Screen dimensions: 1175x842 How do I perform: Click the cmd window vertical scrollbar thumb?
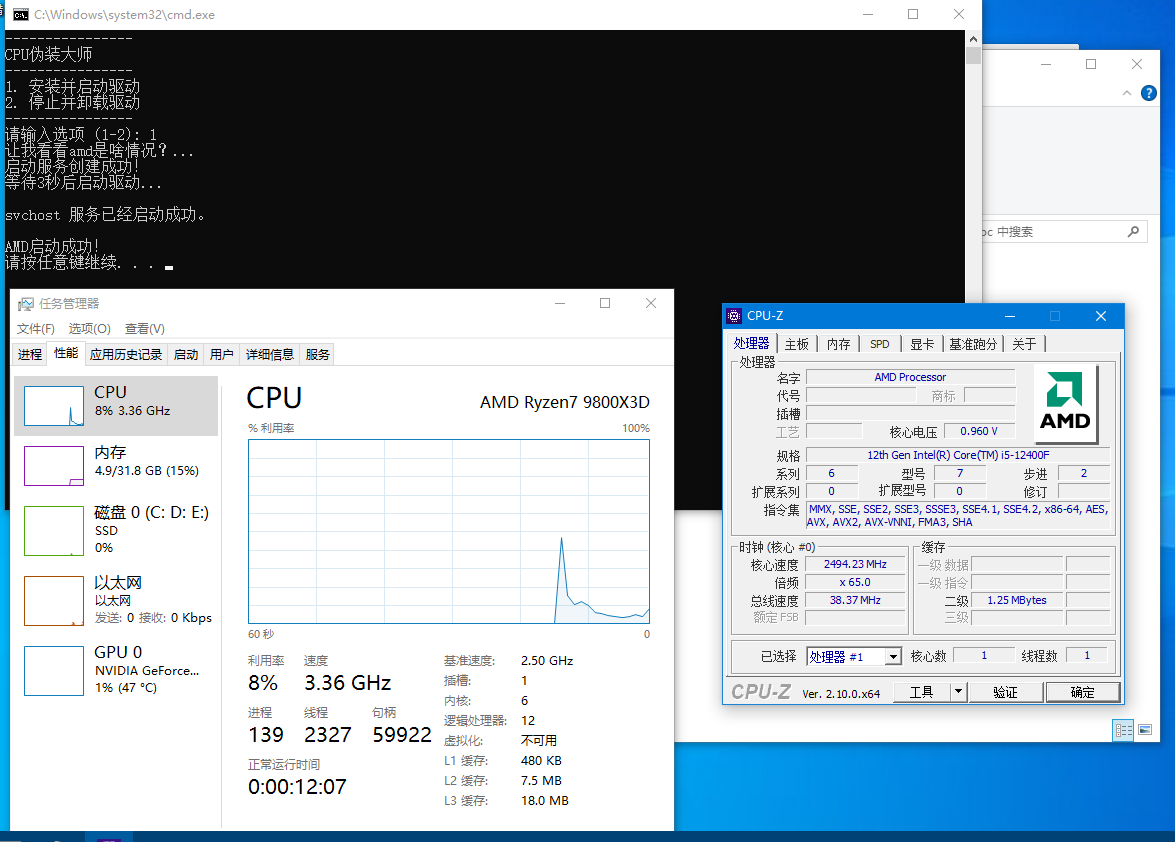973,56
